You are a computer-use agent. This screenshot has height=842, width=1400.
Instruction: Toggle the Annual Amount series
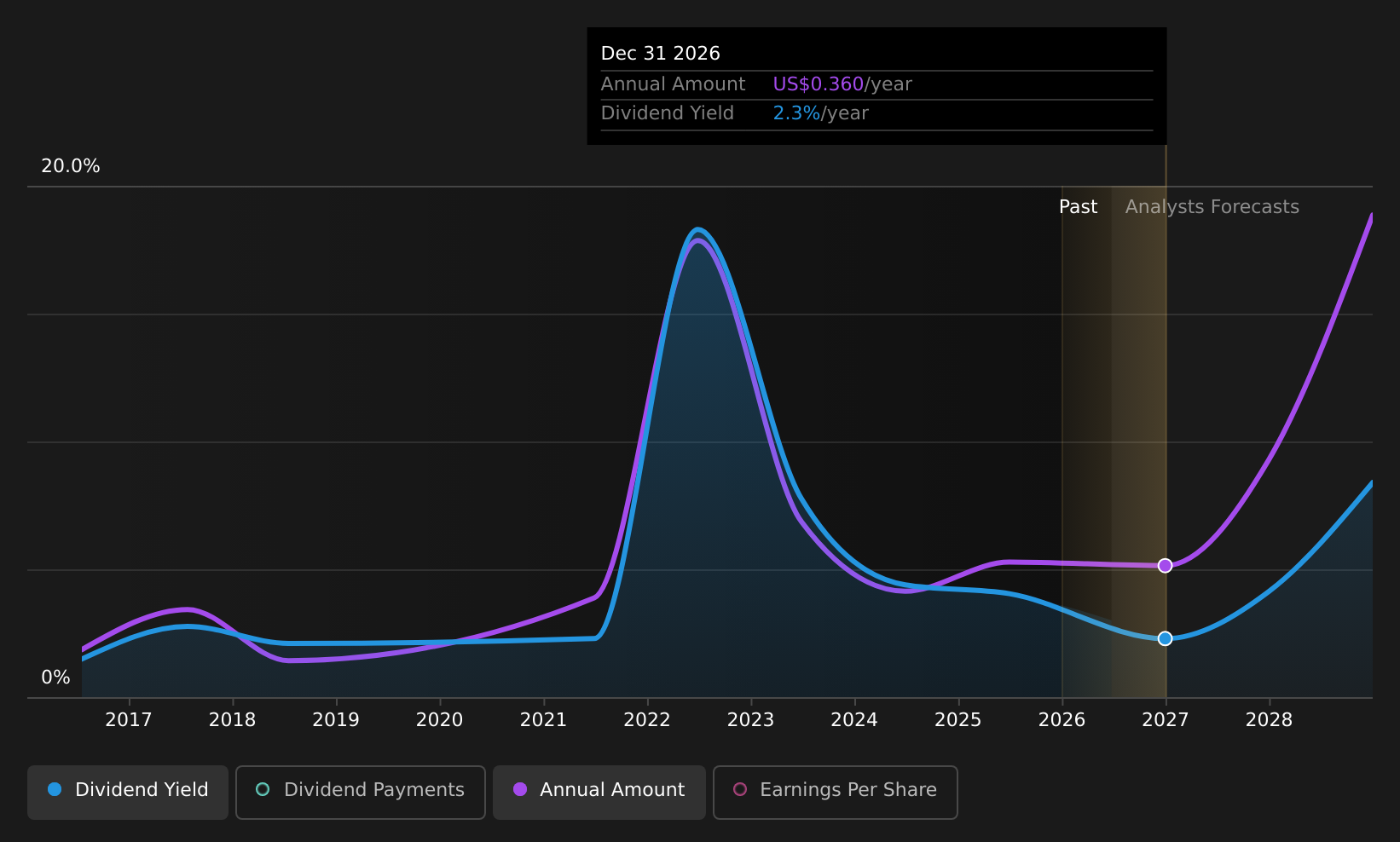(x=599, y=792)
